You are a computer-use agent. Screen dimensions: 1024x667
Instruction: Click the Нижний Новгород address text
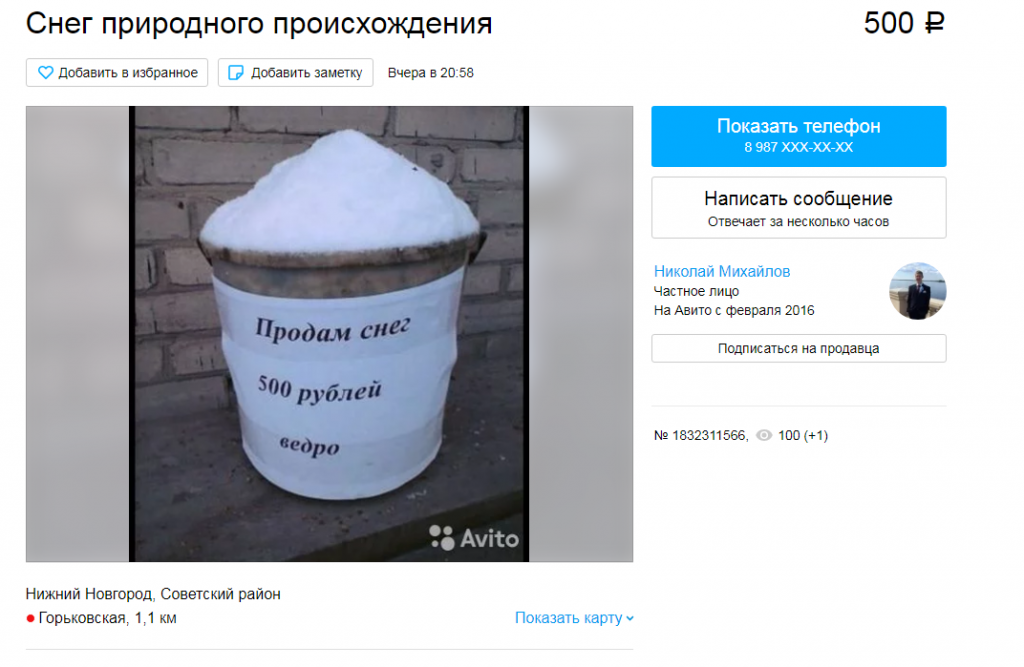pos(153,594)
